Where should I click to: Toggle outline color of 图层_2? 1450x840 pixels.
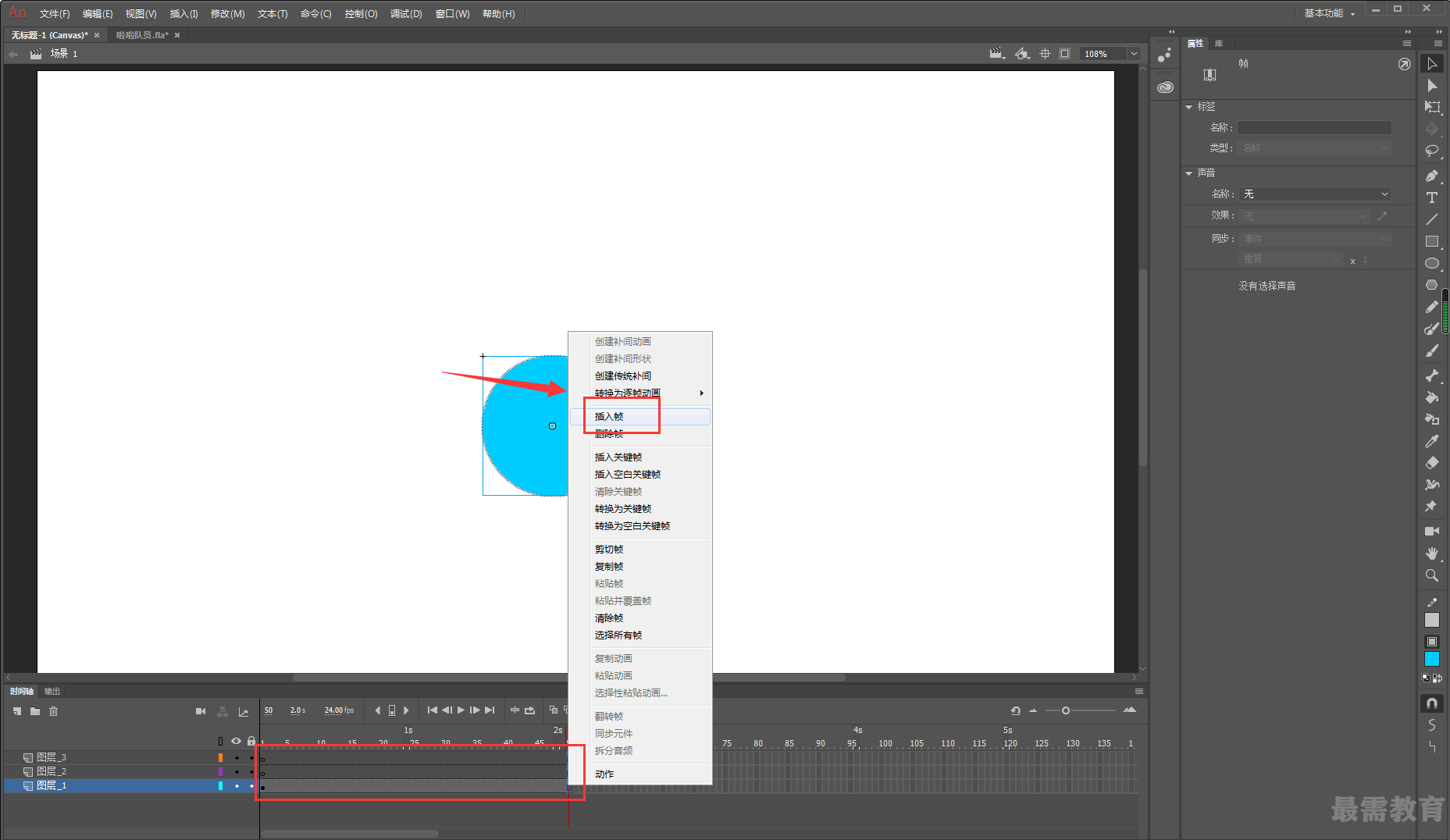[220, 771]
